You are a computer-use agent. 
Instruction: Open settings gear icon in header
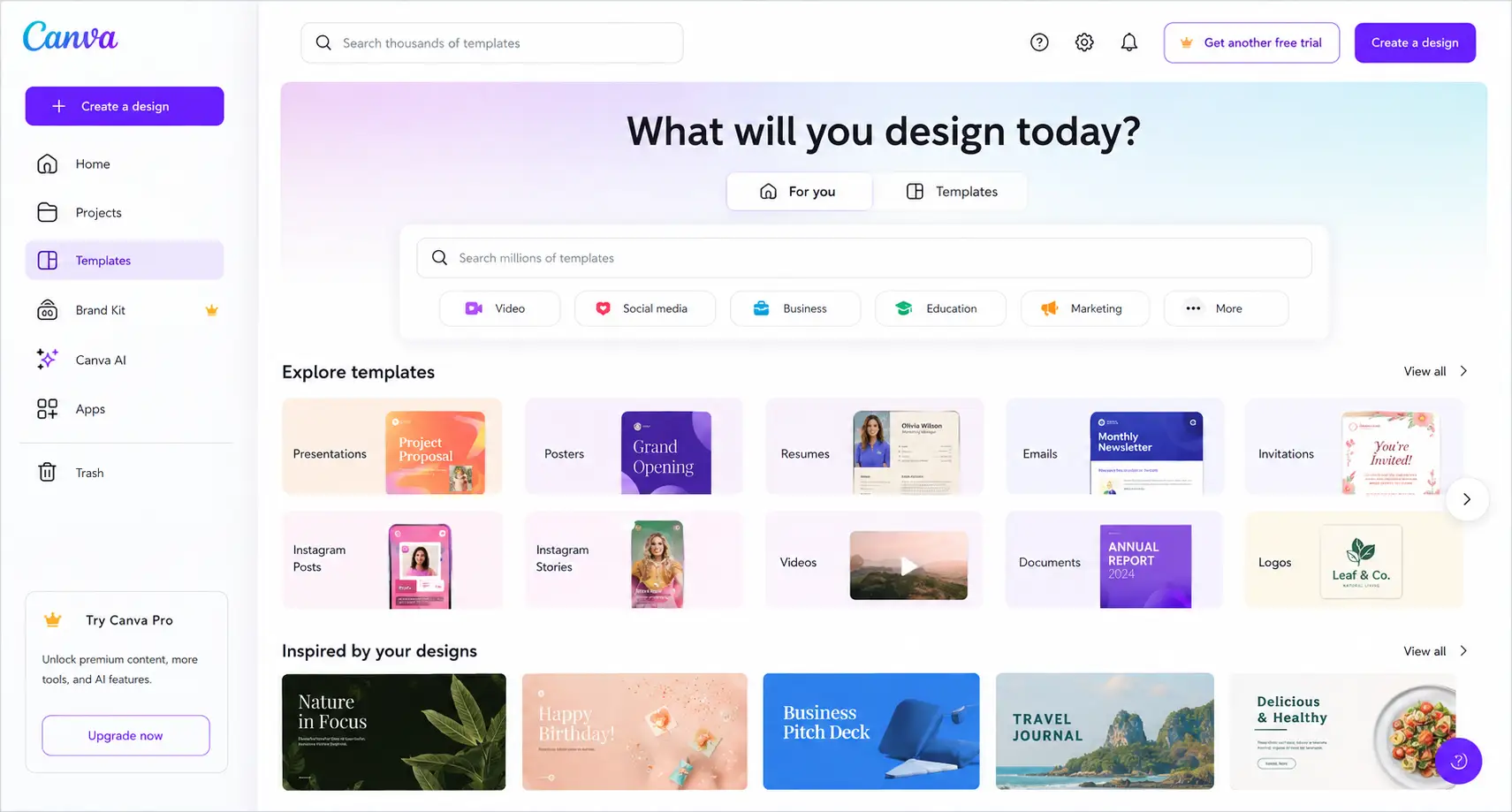tap(1084, 42)
